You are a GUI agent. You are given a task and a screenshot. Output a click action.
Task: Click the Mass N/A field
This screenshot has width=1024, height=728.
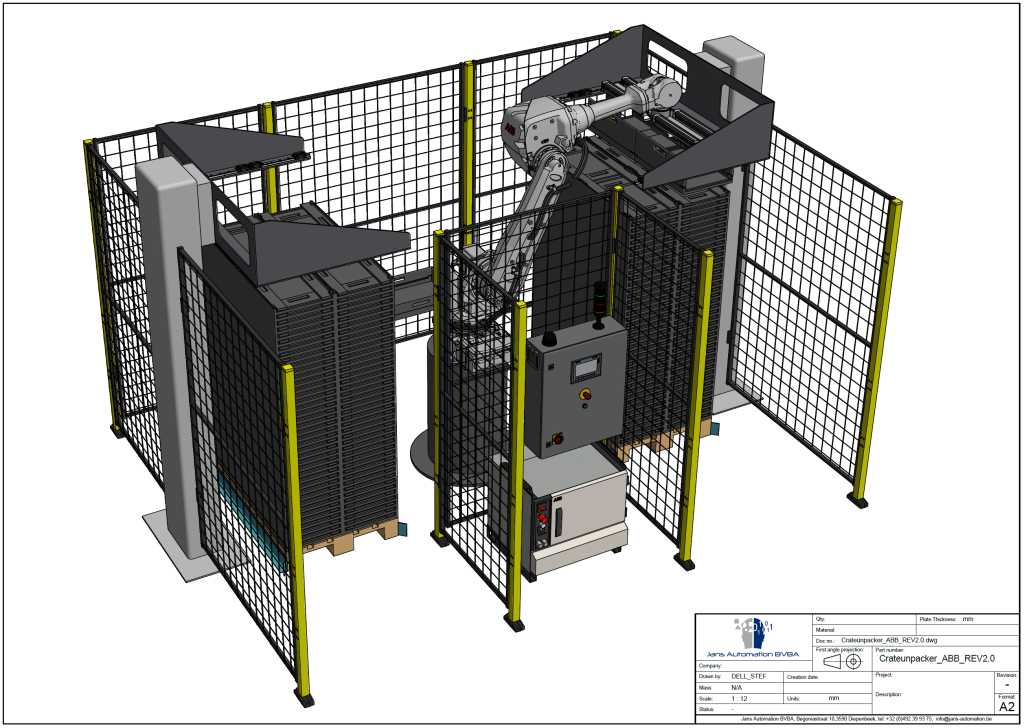[737, 688]
